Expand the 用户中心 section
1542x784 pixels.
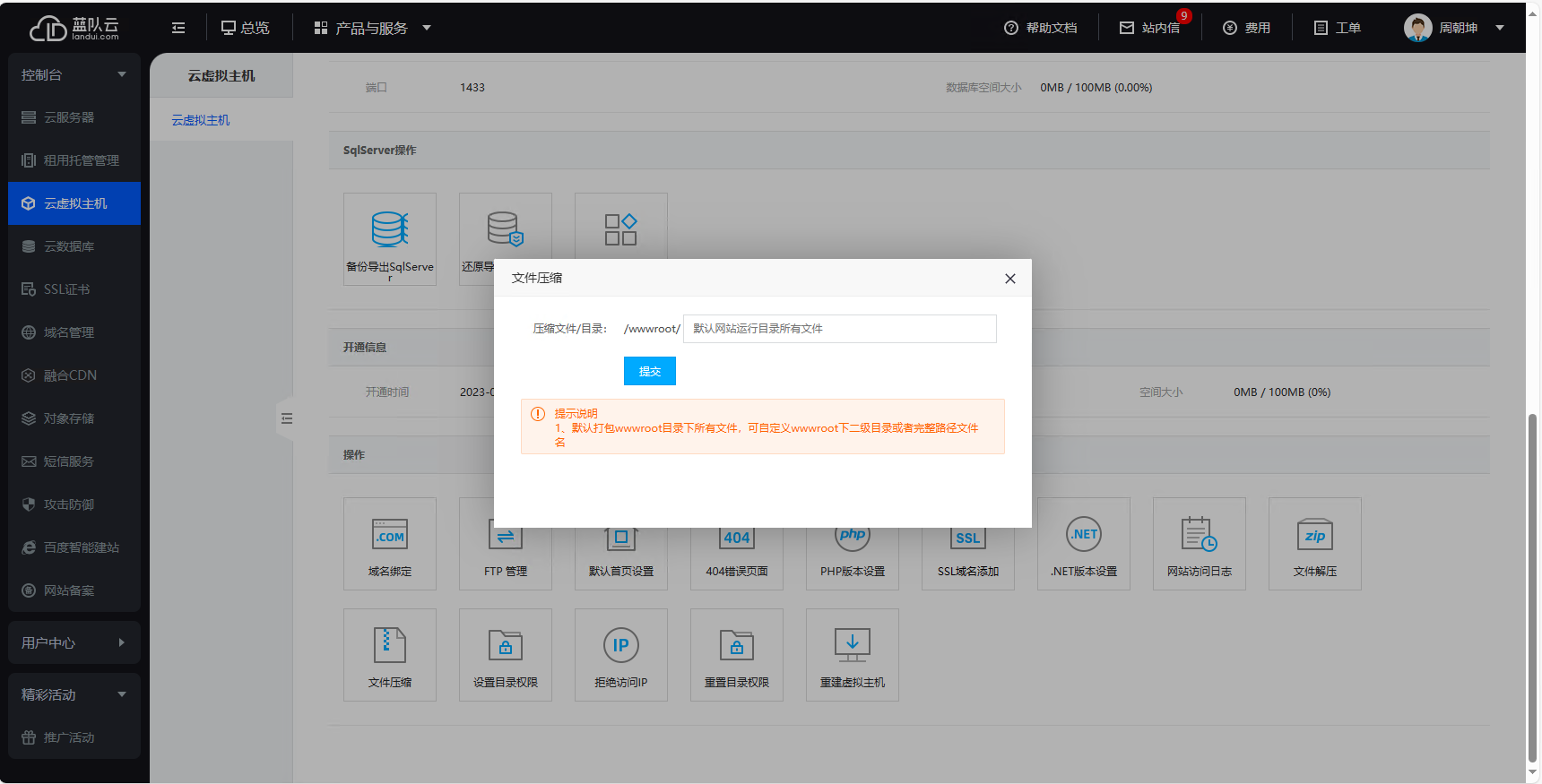(74, 642)
